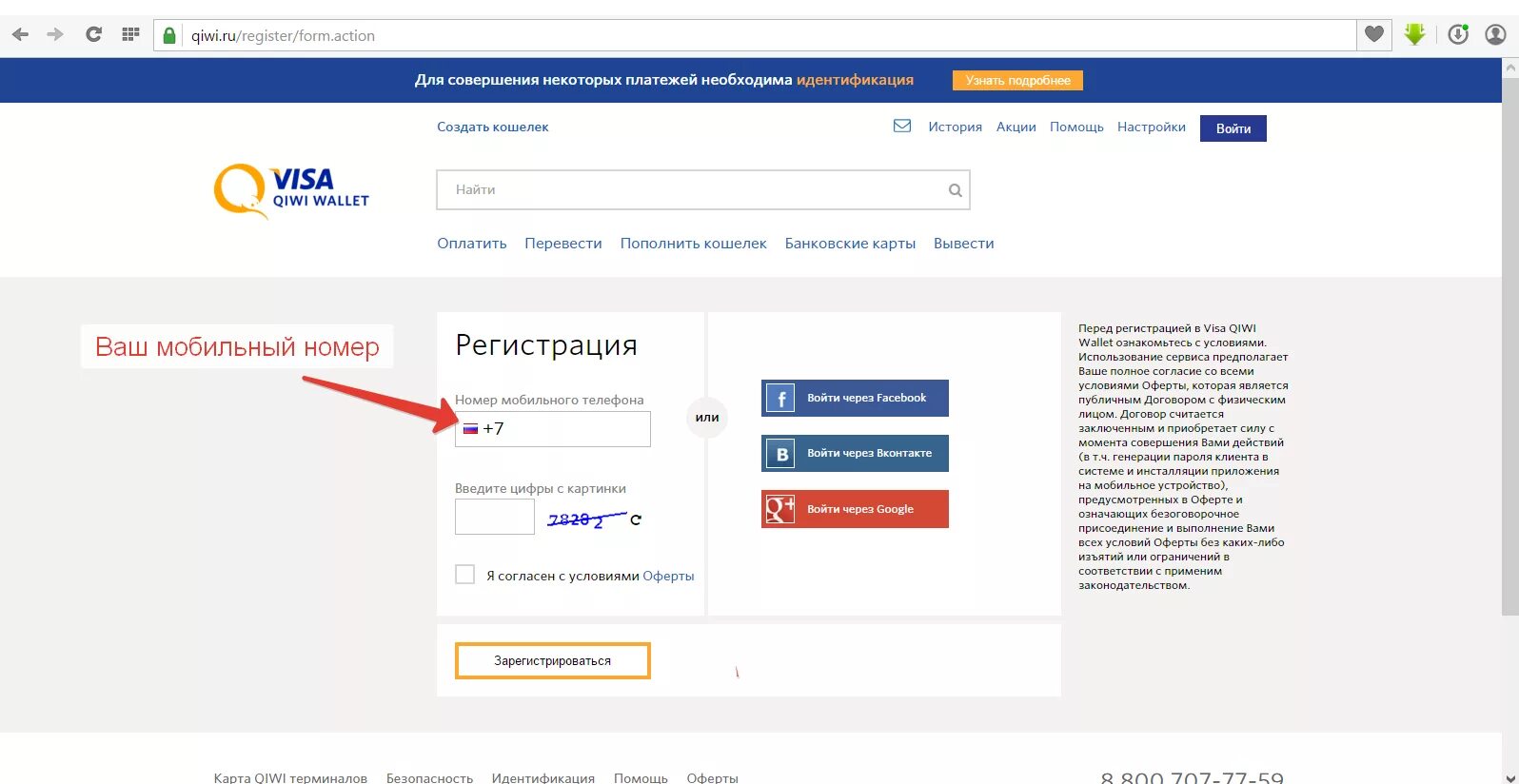
Task: Refresh the captcha image
Action: 636,519
